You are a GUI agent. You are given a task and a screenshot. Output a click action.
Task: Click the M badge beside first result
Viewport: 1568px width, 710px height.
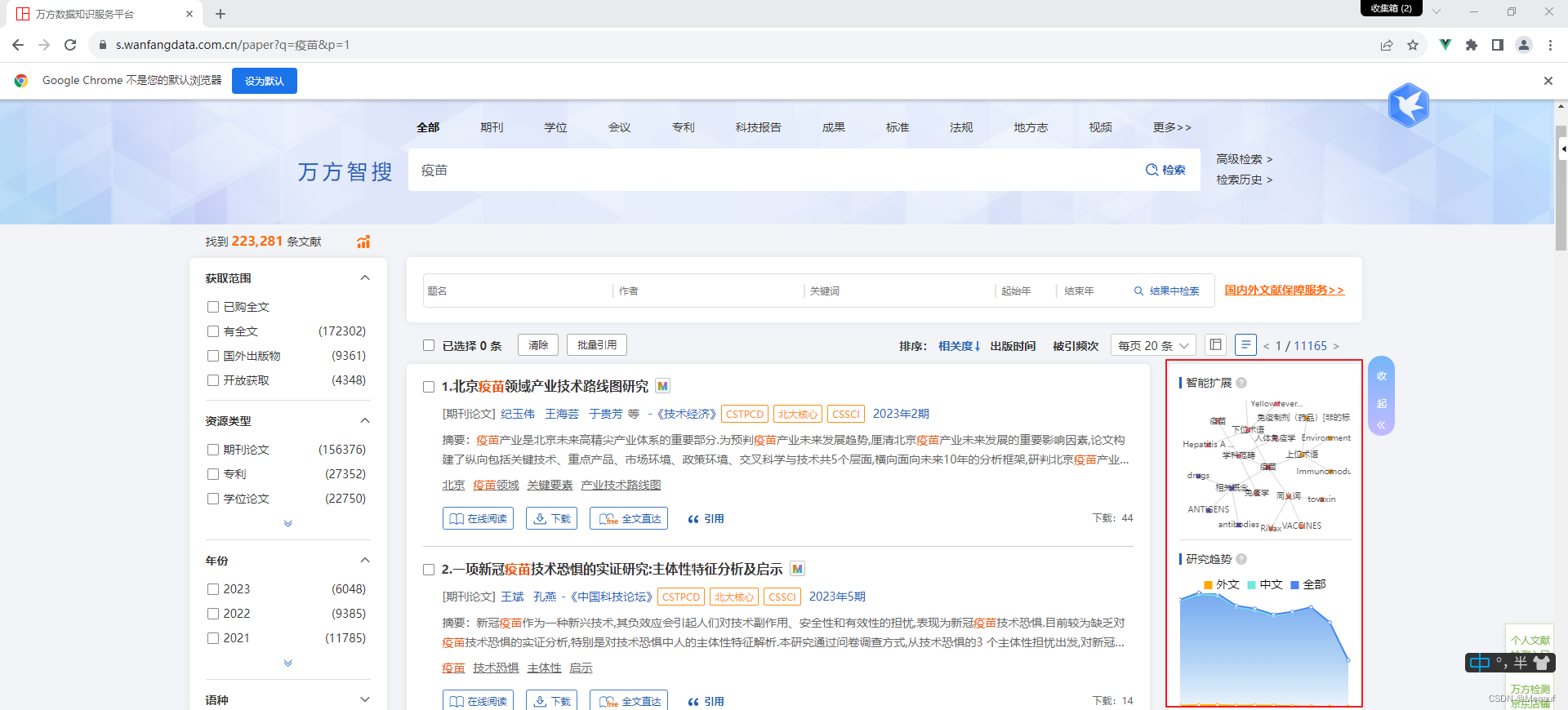tap(663, 386)
